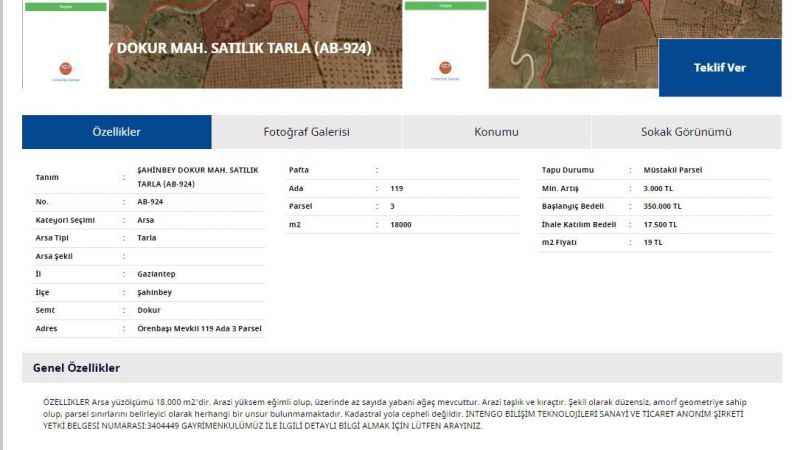Select the m2 value 18000

(x=401, y=224)
